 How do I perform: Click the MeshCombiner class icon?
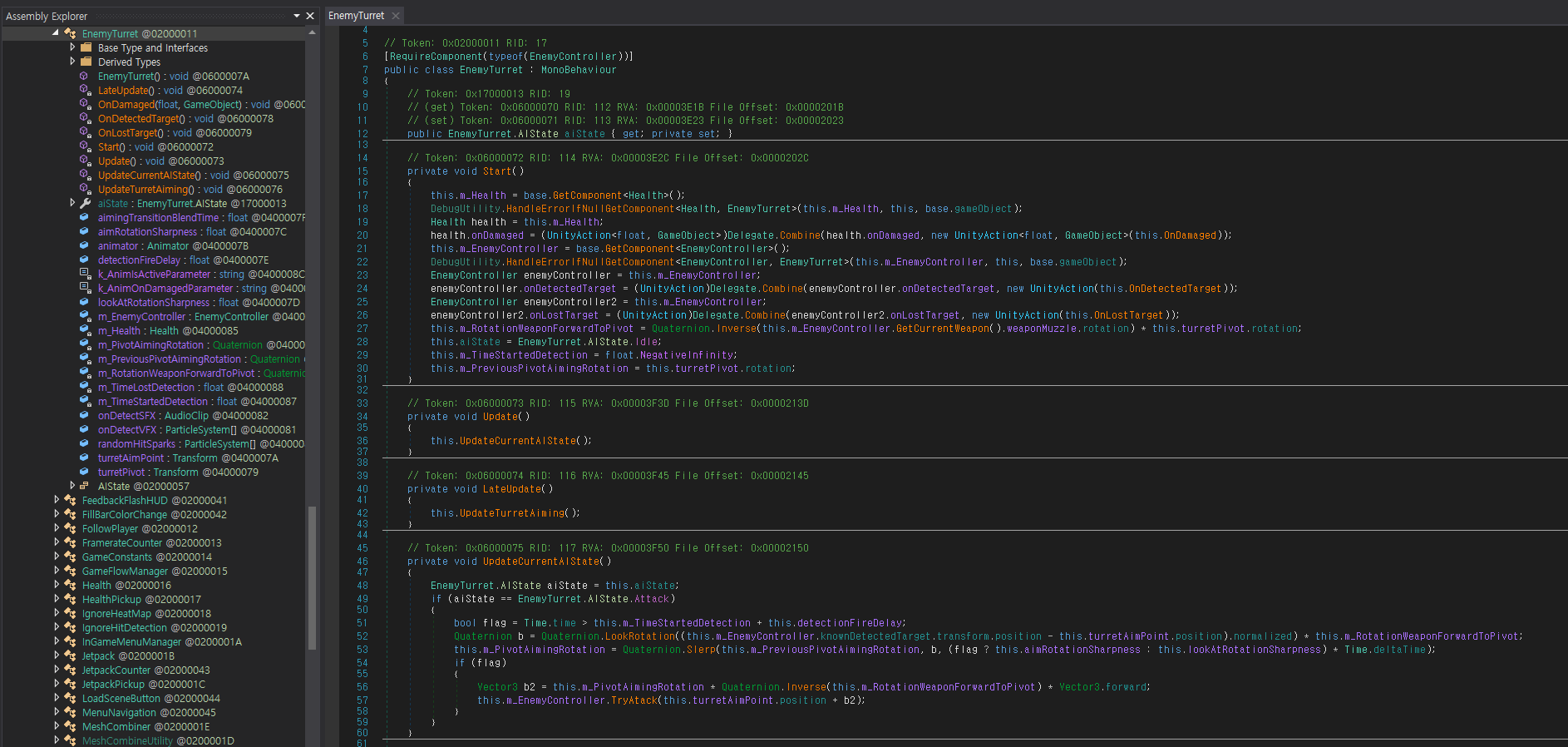(70, 726)
